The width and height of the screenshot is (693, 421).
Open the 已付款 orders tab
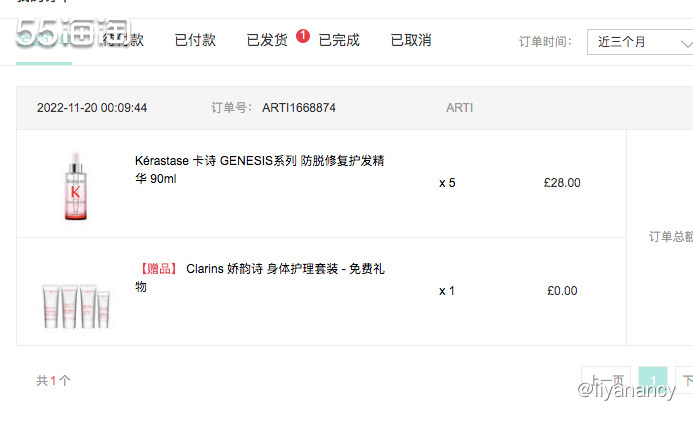(x=195, y=40)
